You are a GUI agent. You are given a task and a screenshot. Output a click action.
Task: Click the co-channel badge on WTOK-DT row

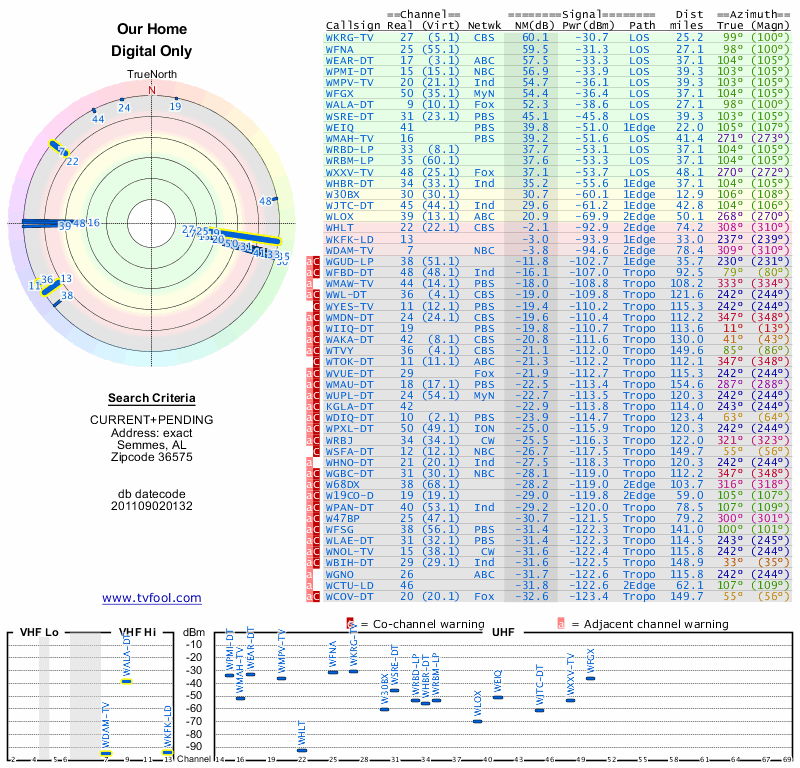(x=316, y=362)
